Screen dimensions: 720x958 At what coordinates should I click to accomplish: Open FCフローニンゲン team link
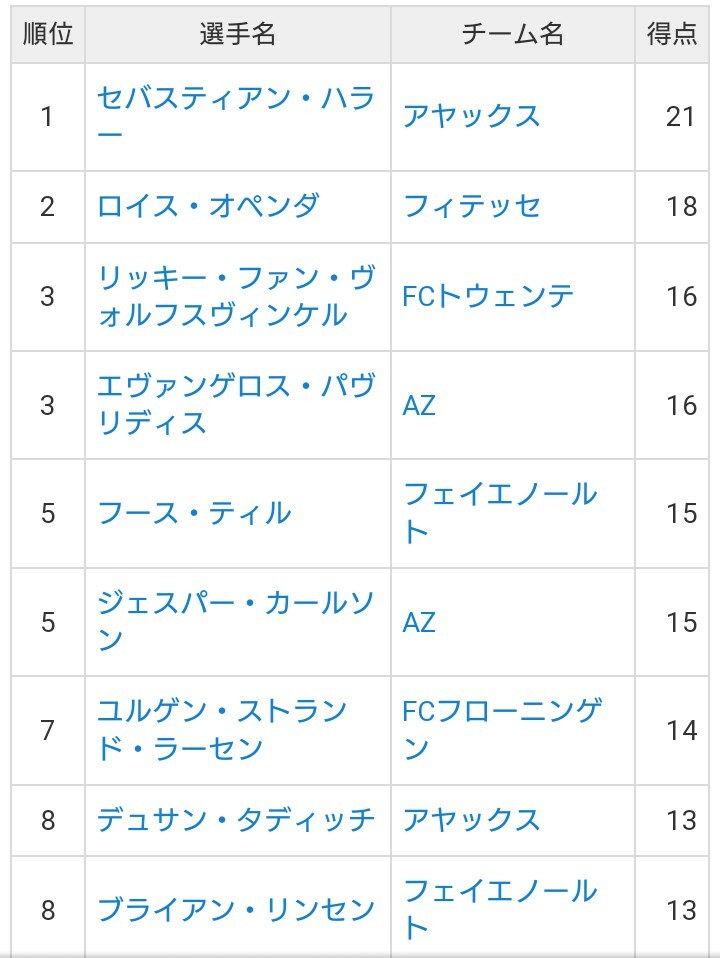(502, 712)
